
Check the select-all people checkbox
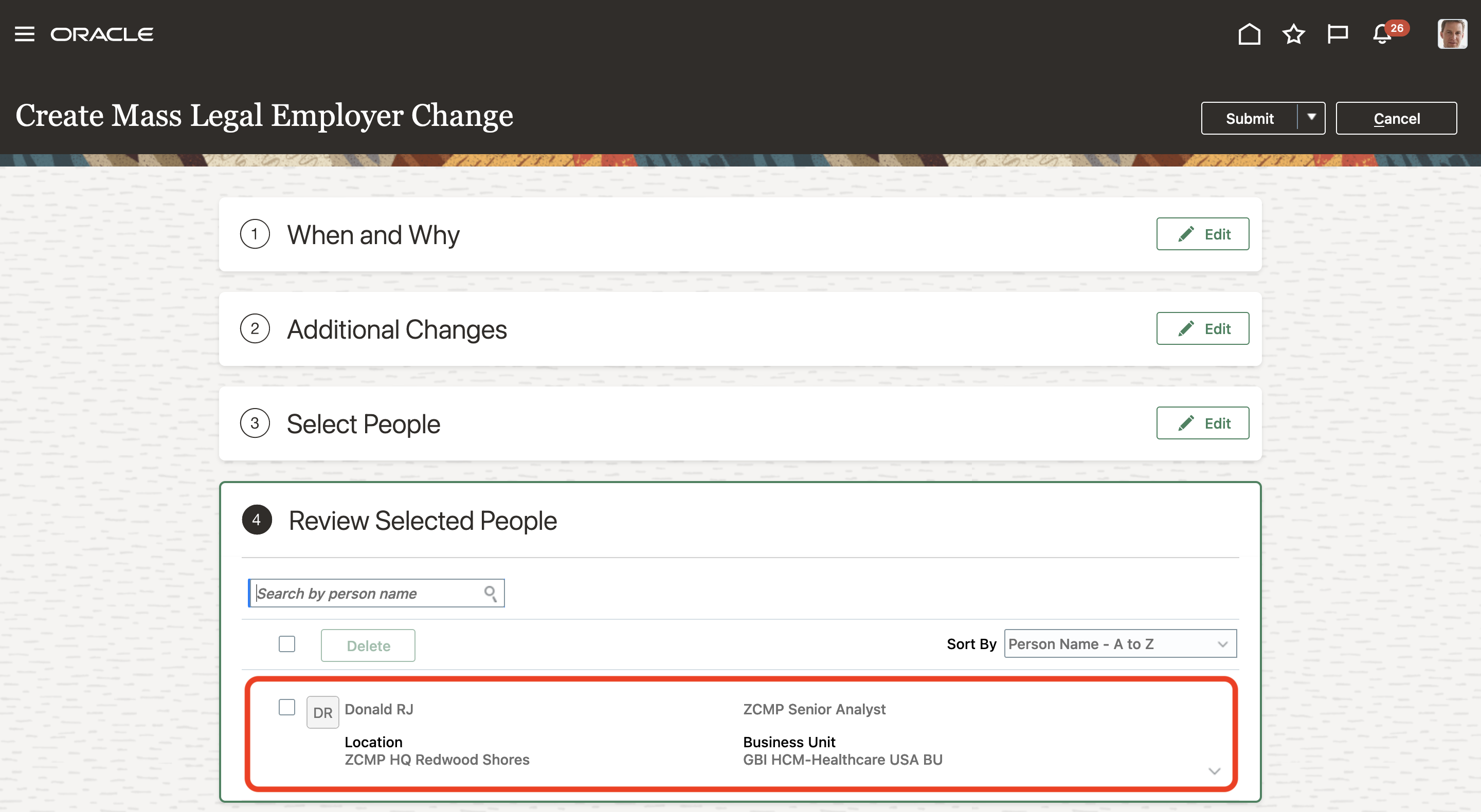pos(287,643)
